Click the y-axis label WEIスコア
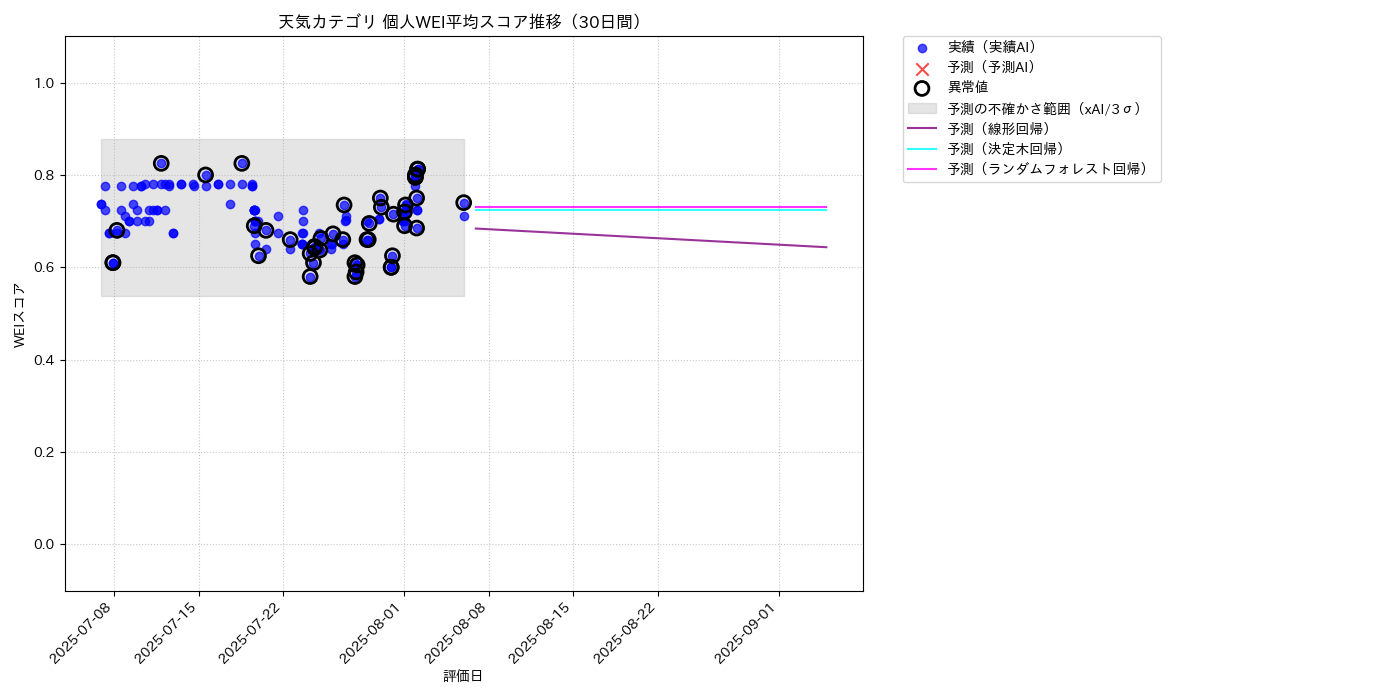Image resolution: width=1400 pixels, height=700 pixels. 20,315
